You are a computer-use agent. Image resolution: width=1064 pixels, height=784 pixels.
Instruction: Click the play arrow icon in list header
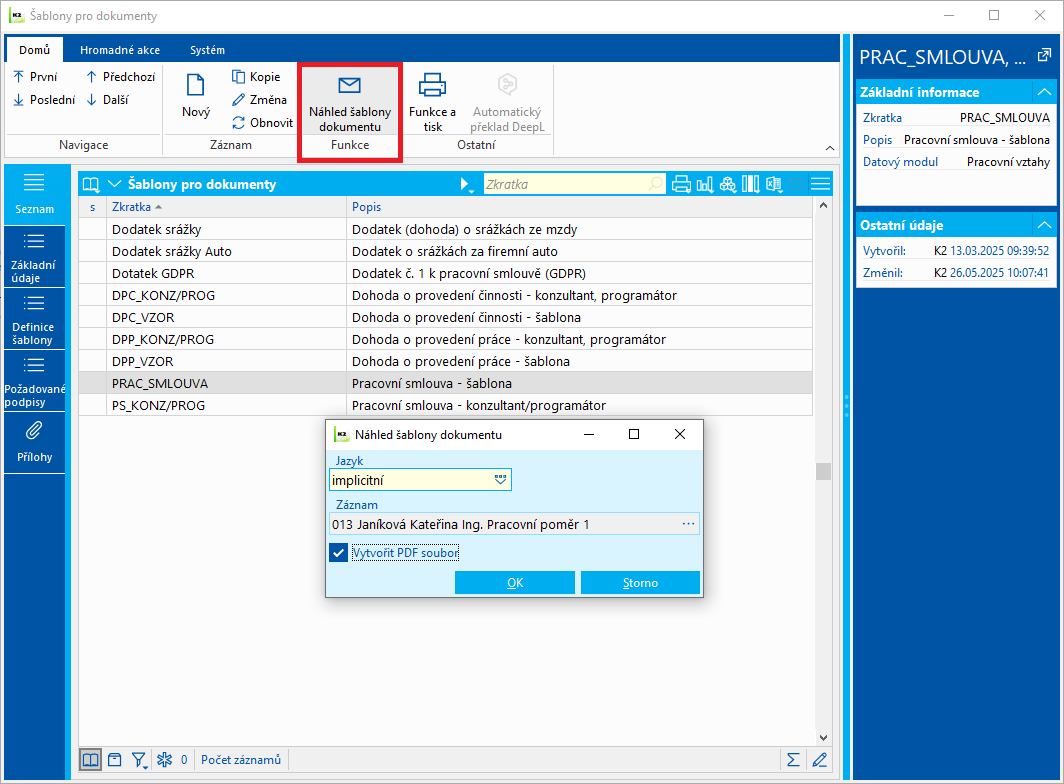(466, 184)
